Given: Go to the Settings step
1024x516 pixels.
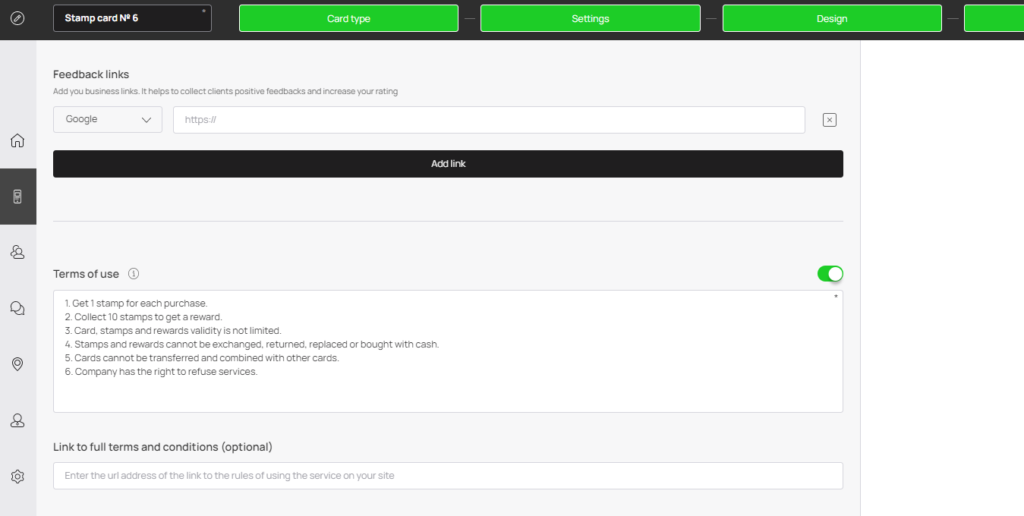Looking at the screenshot, I should tap(590, 18).
